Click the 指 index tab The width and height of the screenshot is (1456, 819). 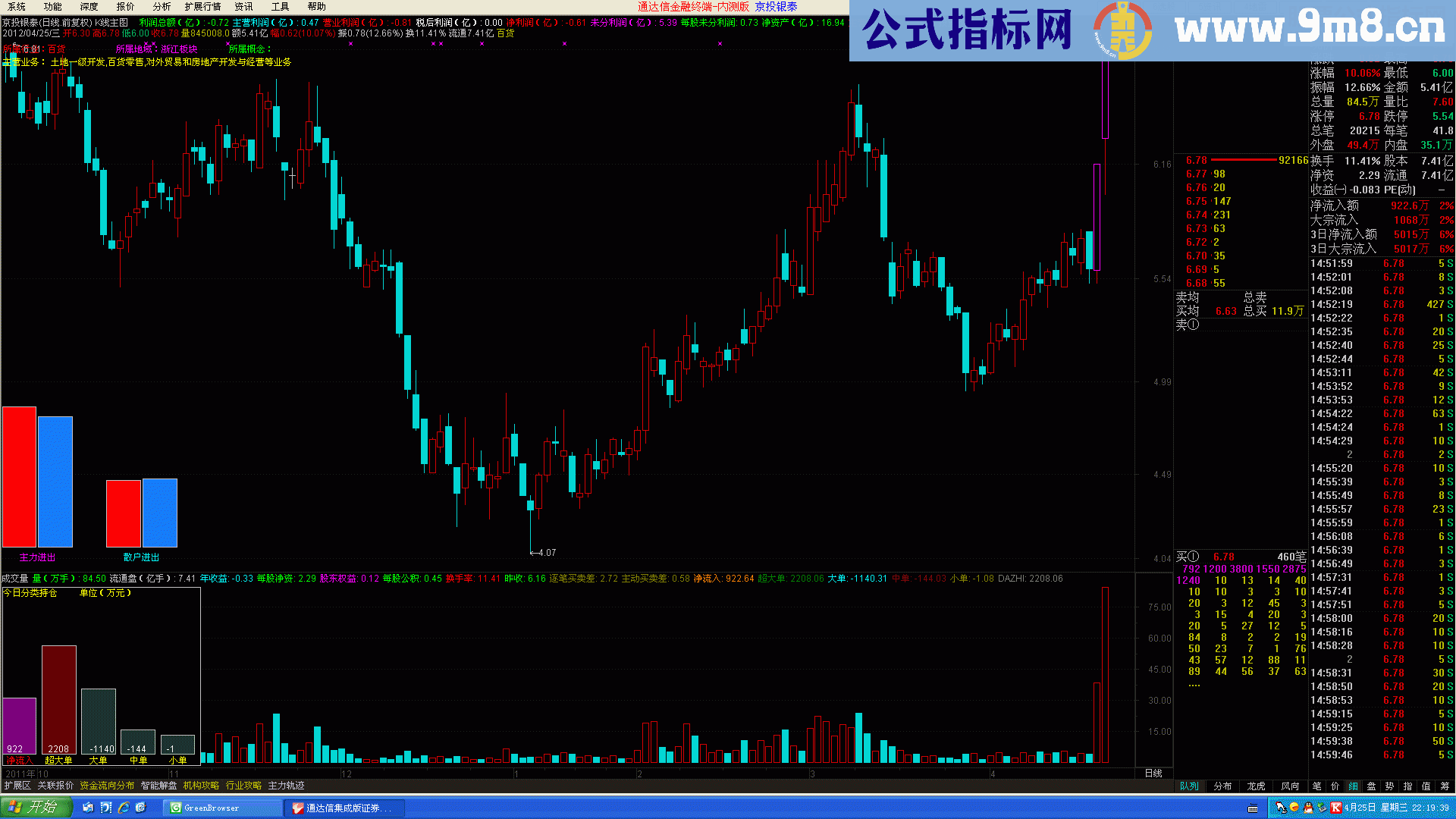tap(1408, 786)
